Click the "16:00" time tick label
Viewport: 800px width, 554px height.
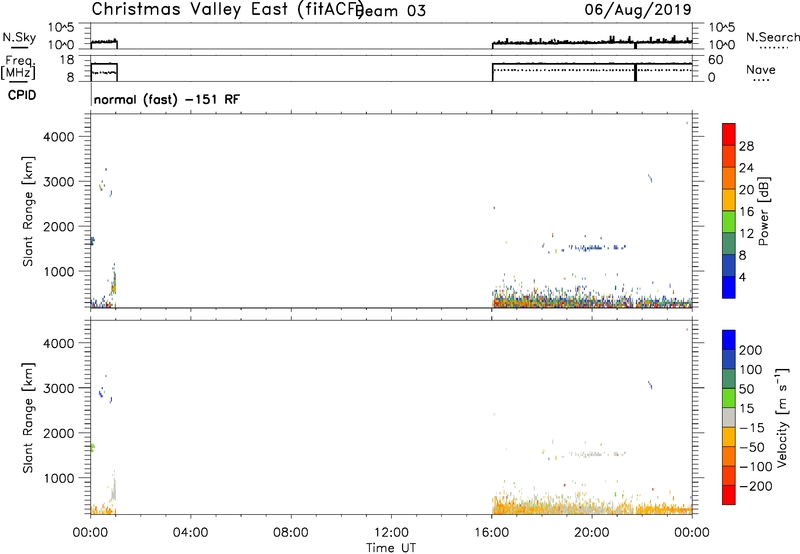click(x=492, y=532)
